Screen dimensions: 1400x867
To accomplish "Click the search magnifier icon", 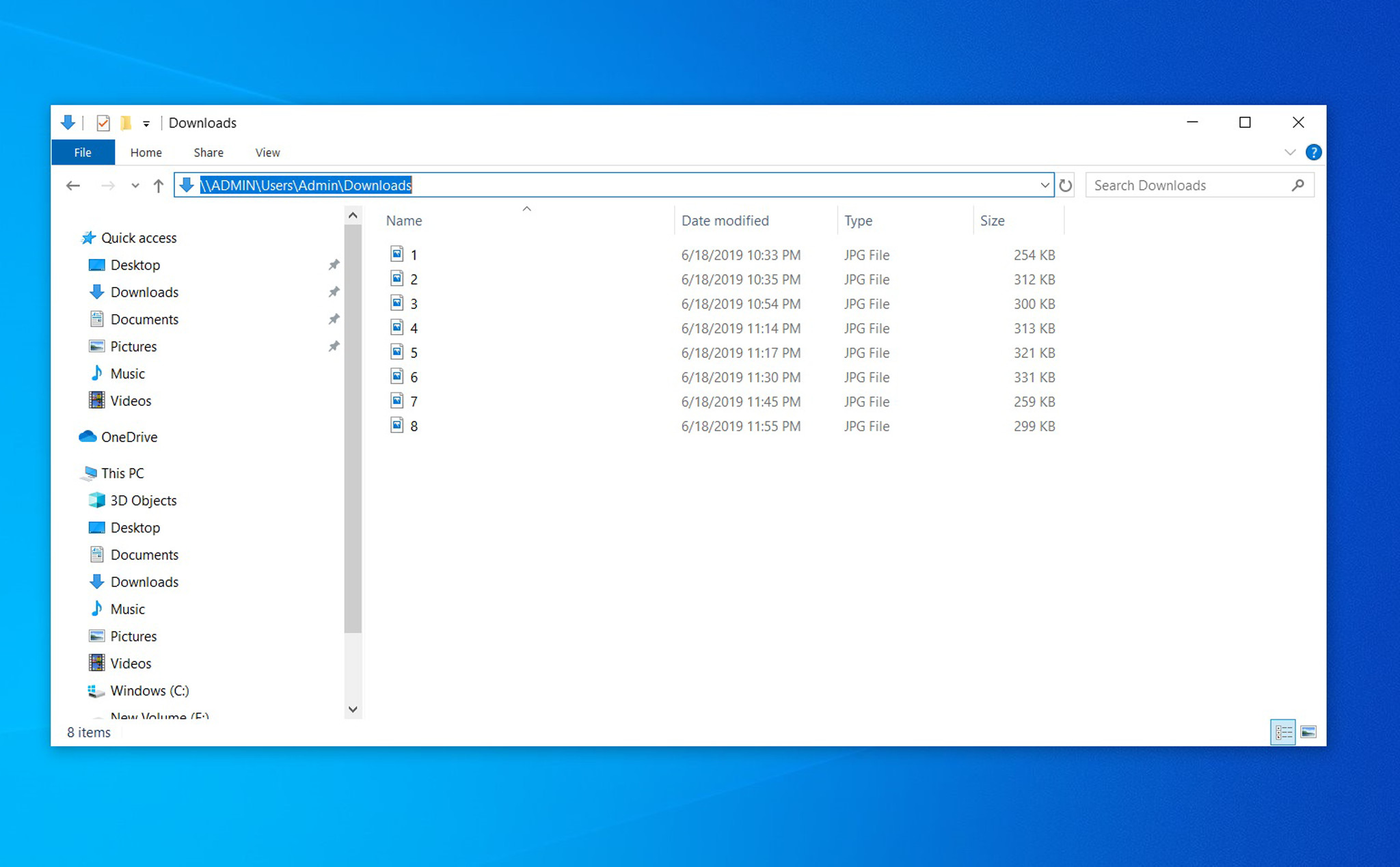I will (x=1298, y=185).
